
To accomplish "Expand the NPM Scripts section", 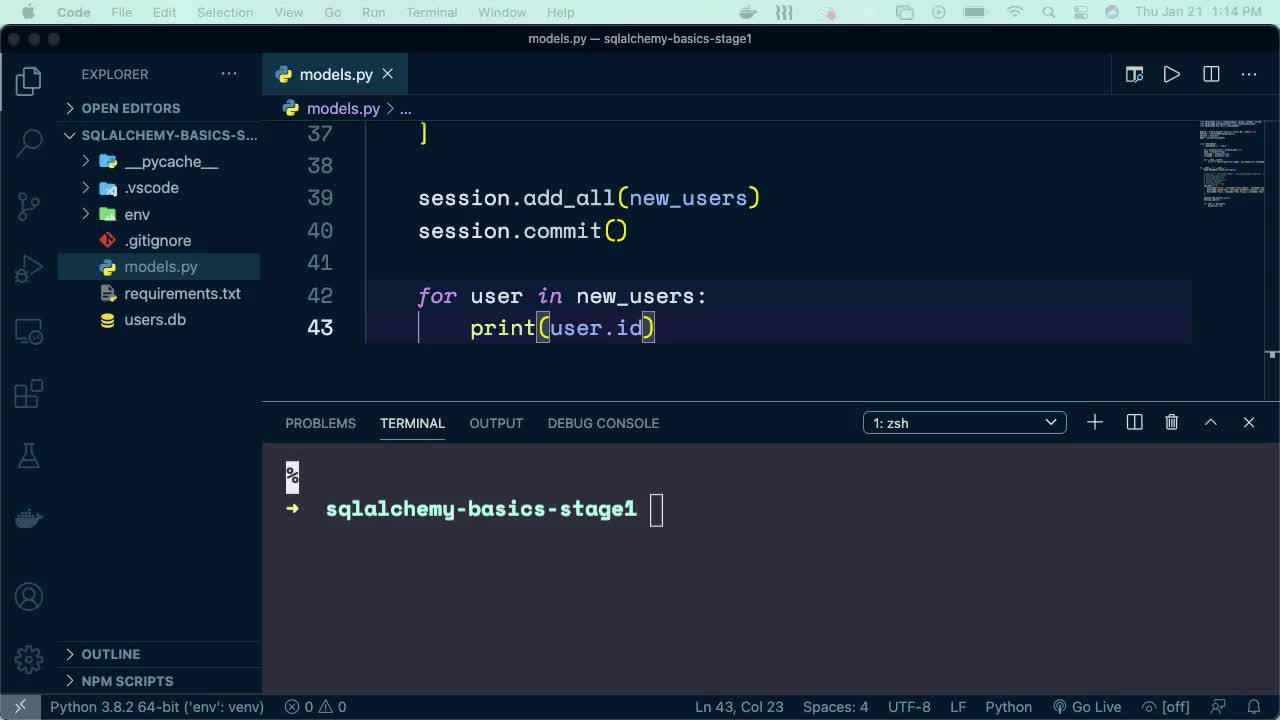I will click(160, 681).
